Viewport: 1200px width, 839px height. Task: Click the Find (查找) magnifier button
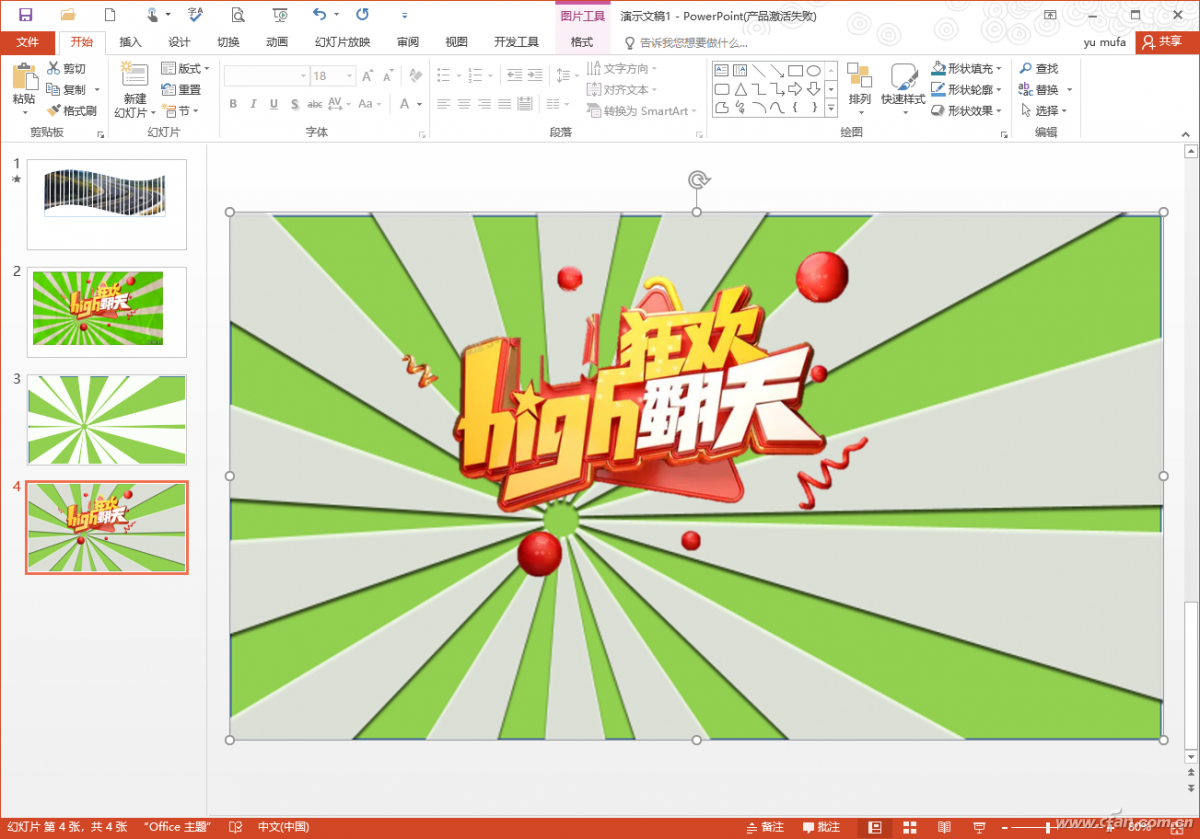coord(1038,69)
